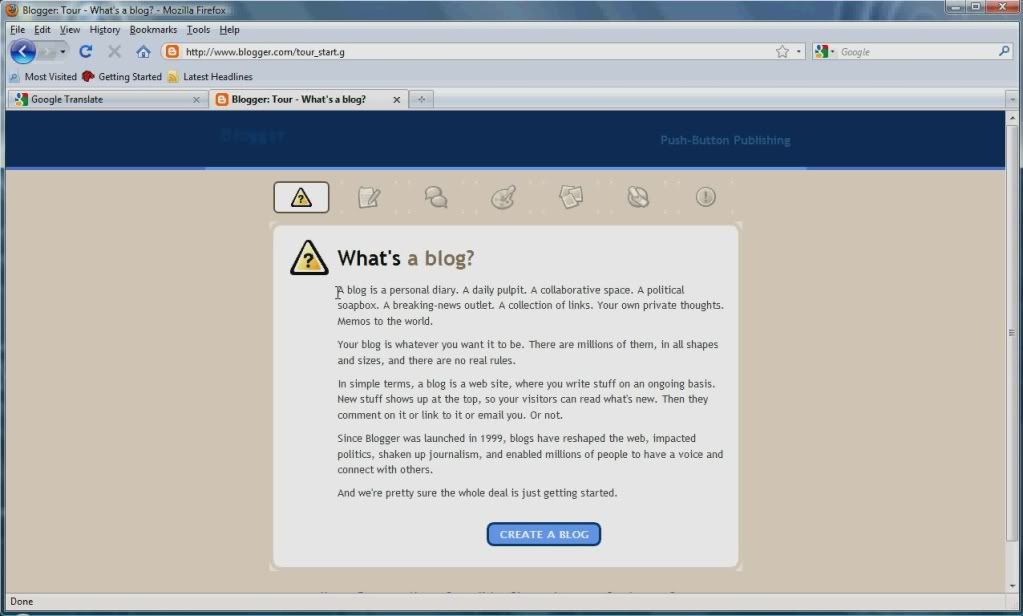The height and width of the screenshot is (616, 1023).
Task: Open the Latest Headlines feed bookmark
Action: (210, 76)
